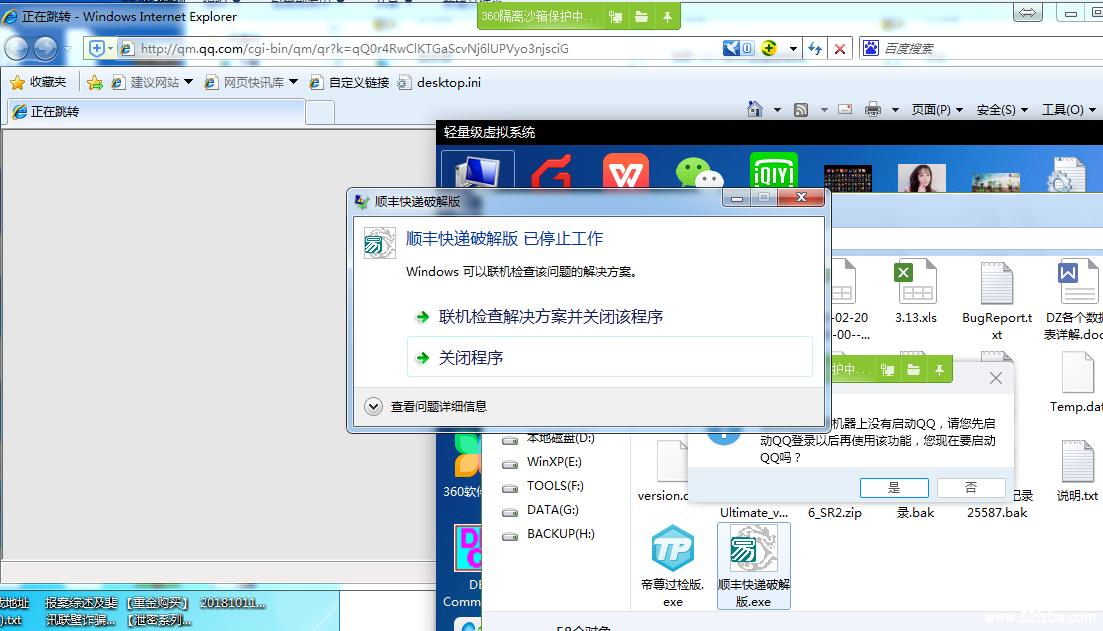The height and width of the screenshot is (631, 1103).
Task: Open the 建议网站 dropdown arrow
Action: 188,82
